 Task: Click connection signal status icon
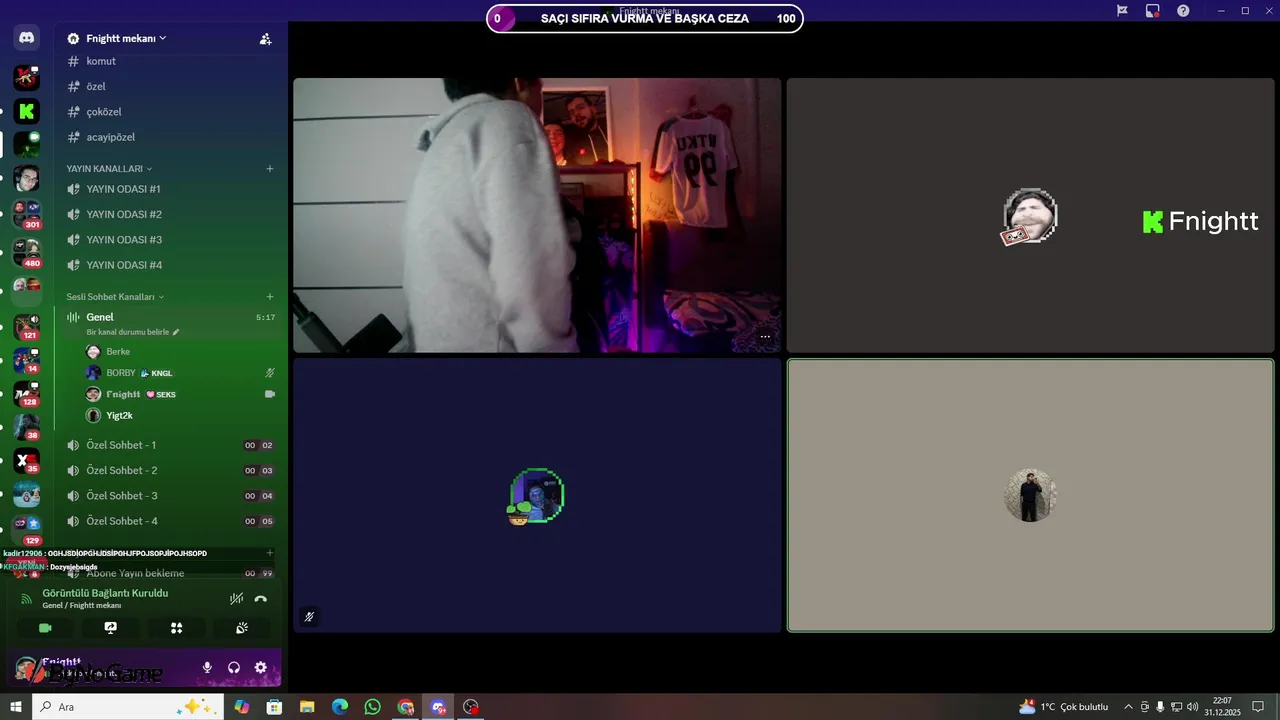(x=27, y=598)
